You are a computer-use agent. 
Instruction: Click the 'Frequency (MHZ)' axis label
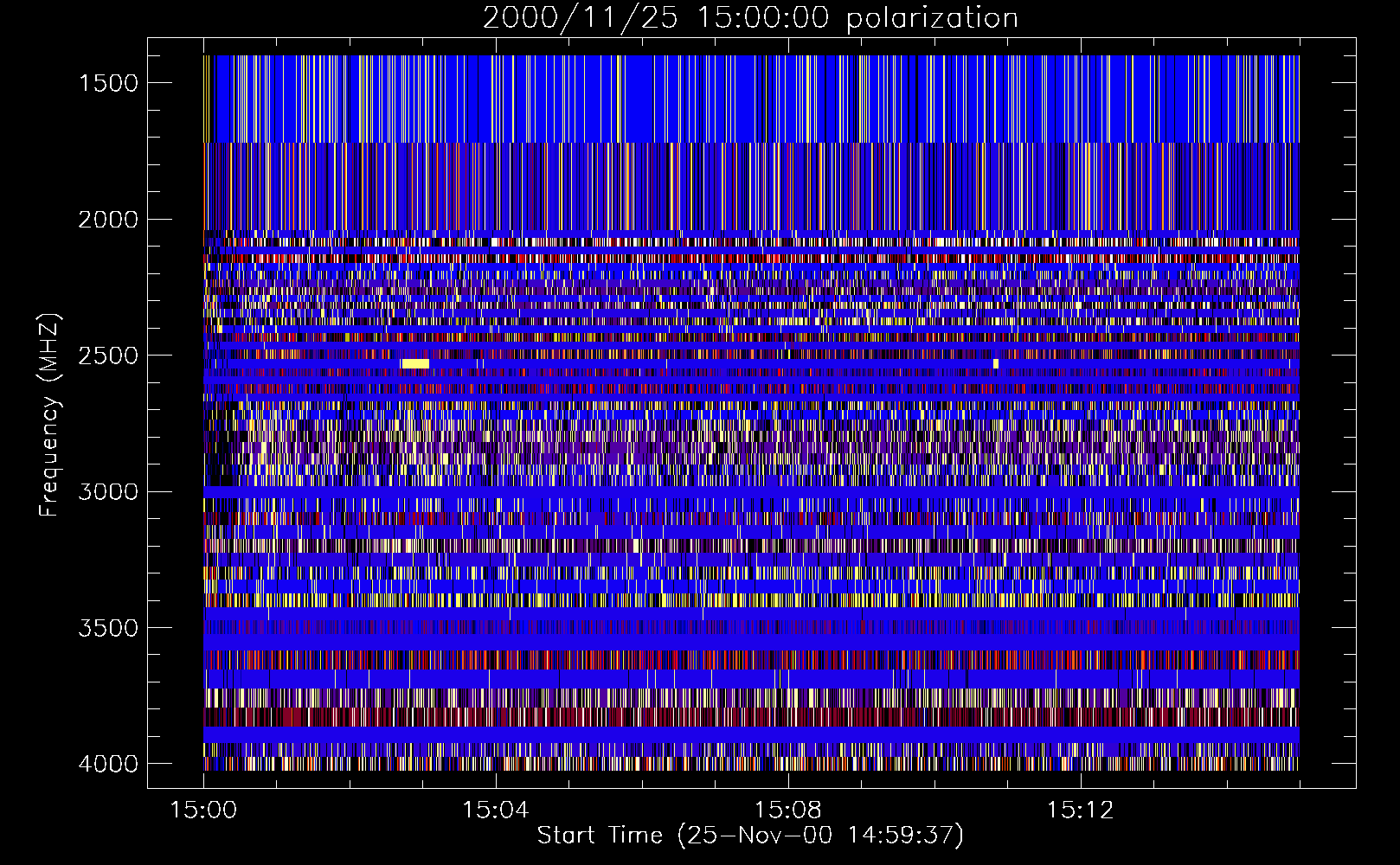coord(49,415)
